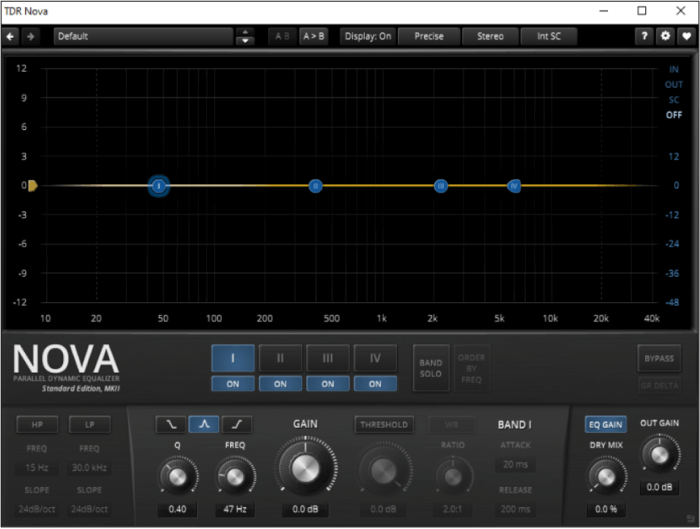
Task: Click the Q value field 0.40
Action: pyautogui.click(x=177, y=509)
